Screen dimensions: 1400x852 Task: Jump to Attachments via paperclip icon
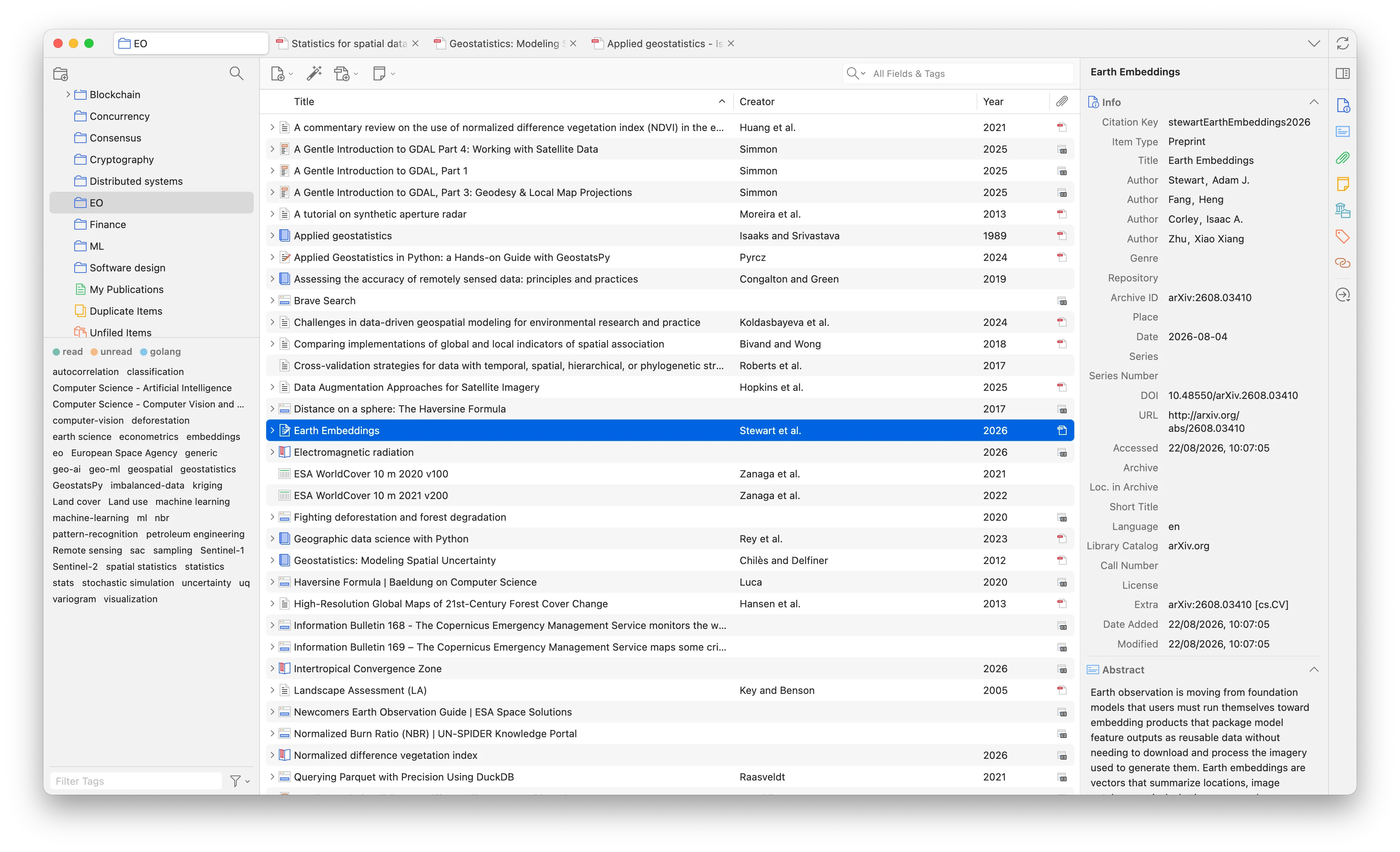point(1343,158)
